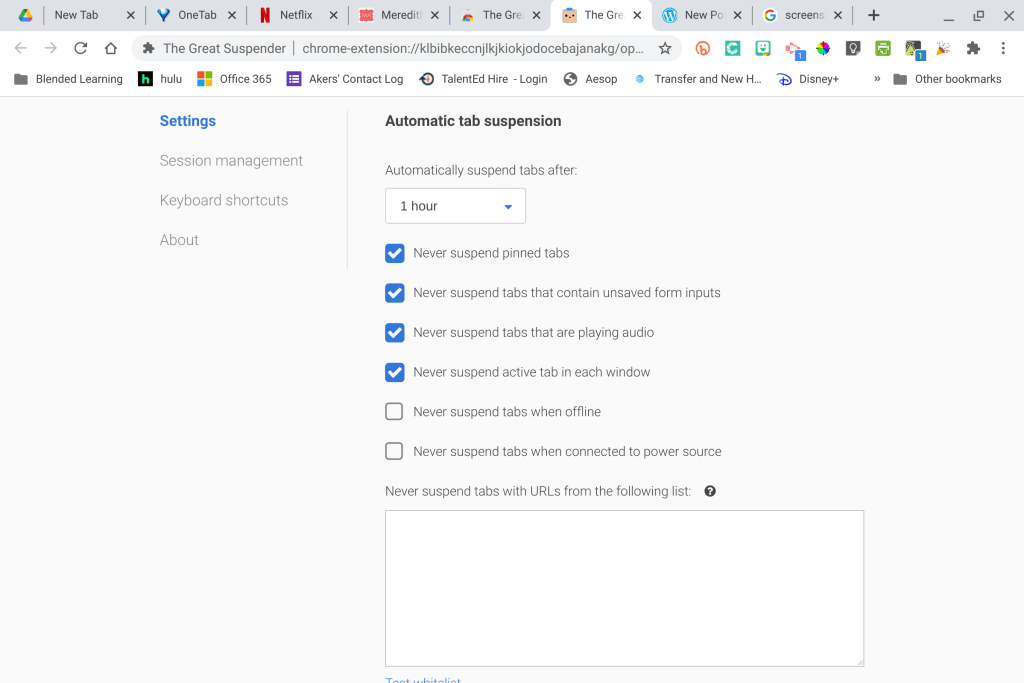Click the Bitly extension icon
The width and height of the screenshot is (1024, 683).
703,48
